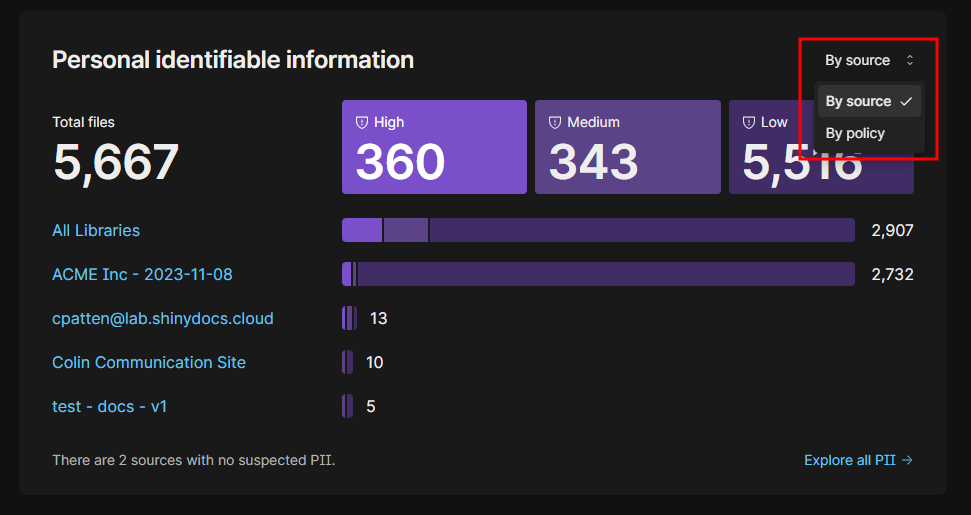Click the arrow icon beside Explore all PII
This screenshot has width=971, height=515.
coord(907,460)
